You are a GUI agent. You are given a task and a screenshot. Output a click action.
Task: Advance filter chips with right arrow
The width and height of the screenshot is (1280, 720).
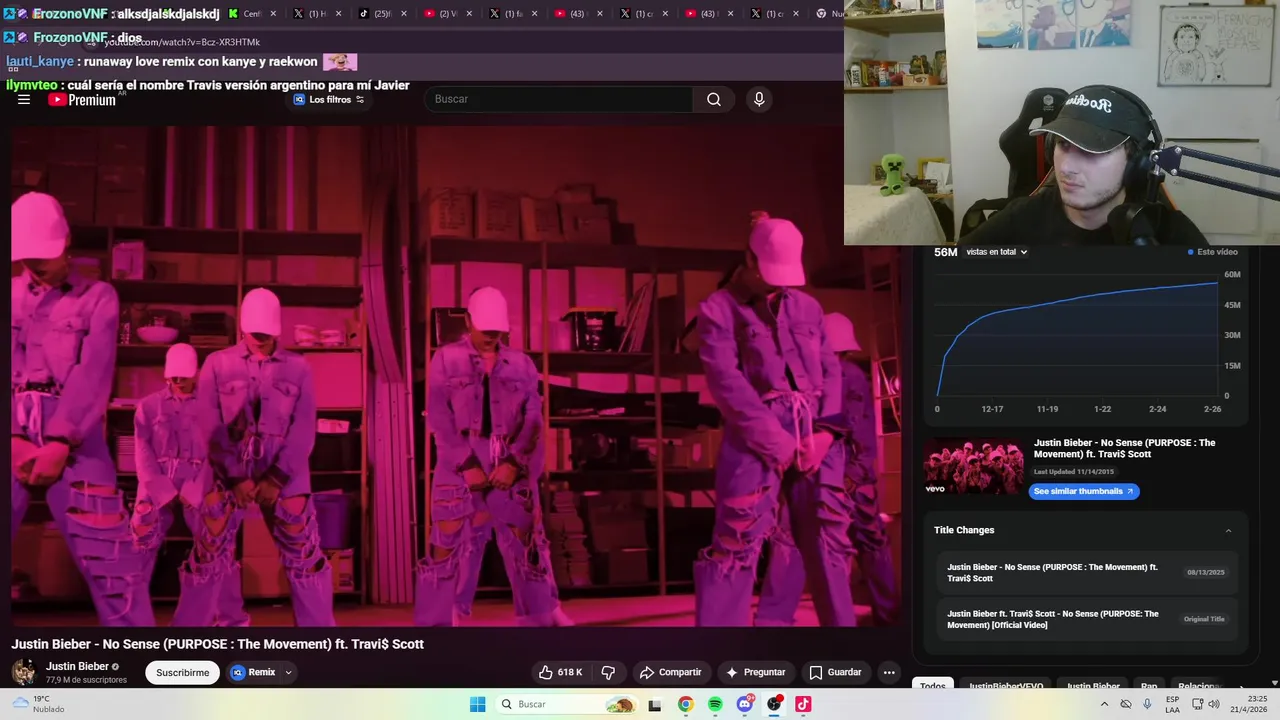pyautogui.click(x=1242, y=687)
